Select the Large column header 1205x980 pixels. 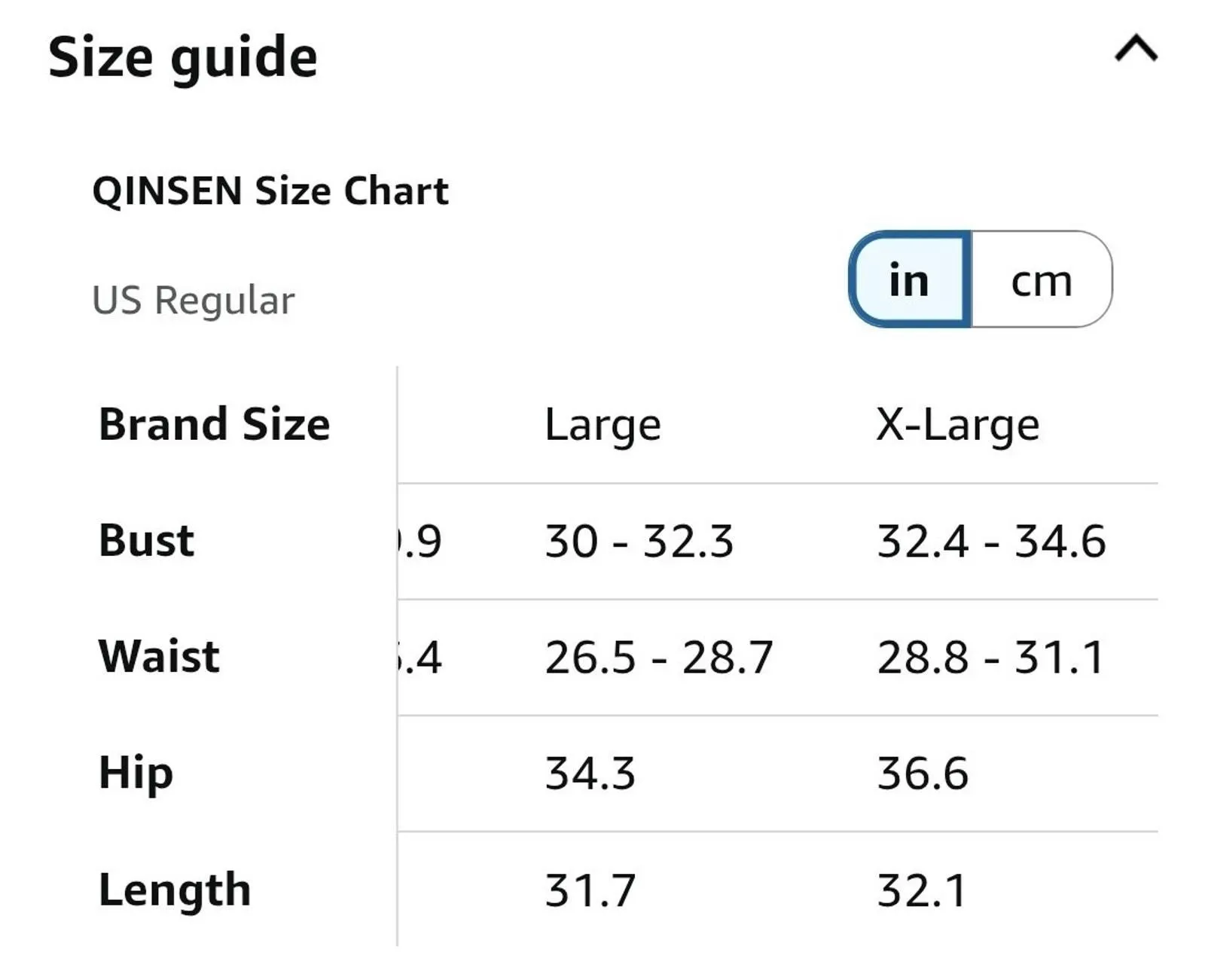coord(602,425)
